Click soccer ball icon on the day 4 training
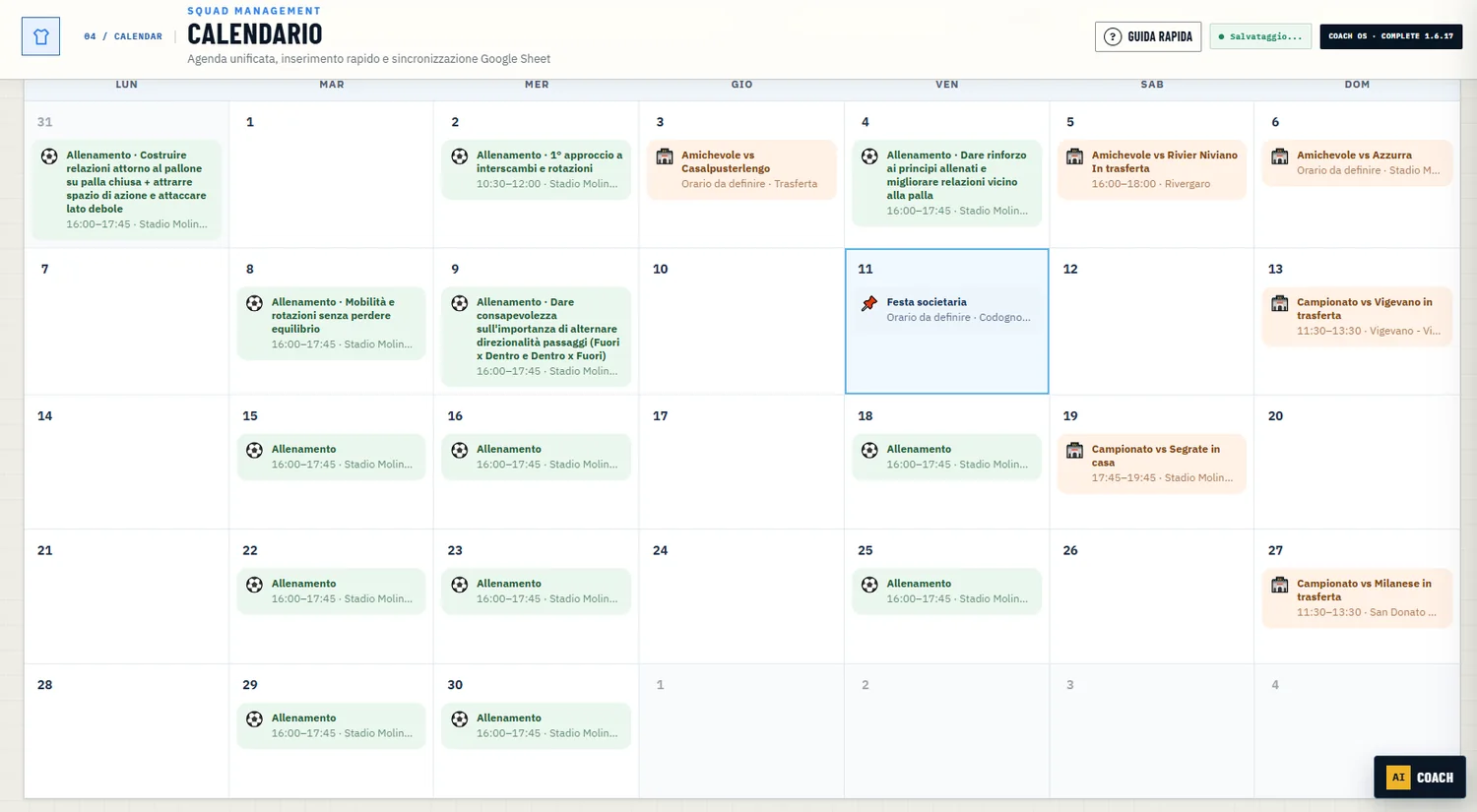This screenshot has width=1477, height=812. coord(869,156)
